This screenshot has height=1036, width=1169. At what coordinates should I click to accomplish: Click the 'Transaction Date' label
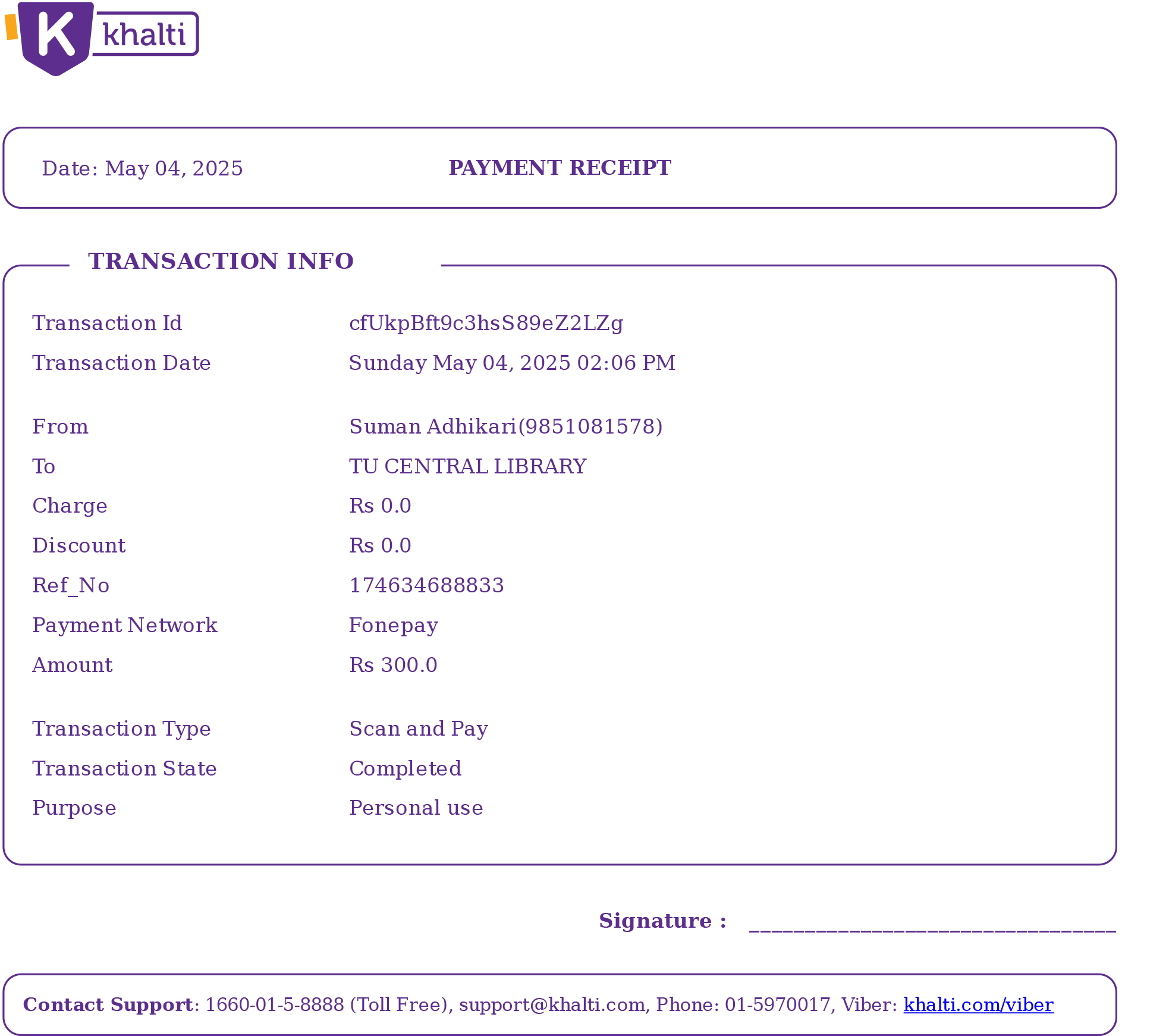pos(121,363)
